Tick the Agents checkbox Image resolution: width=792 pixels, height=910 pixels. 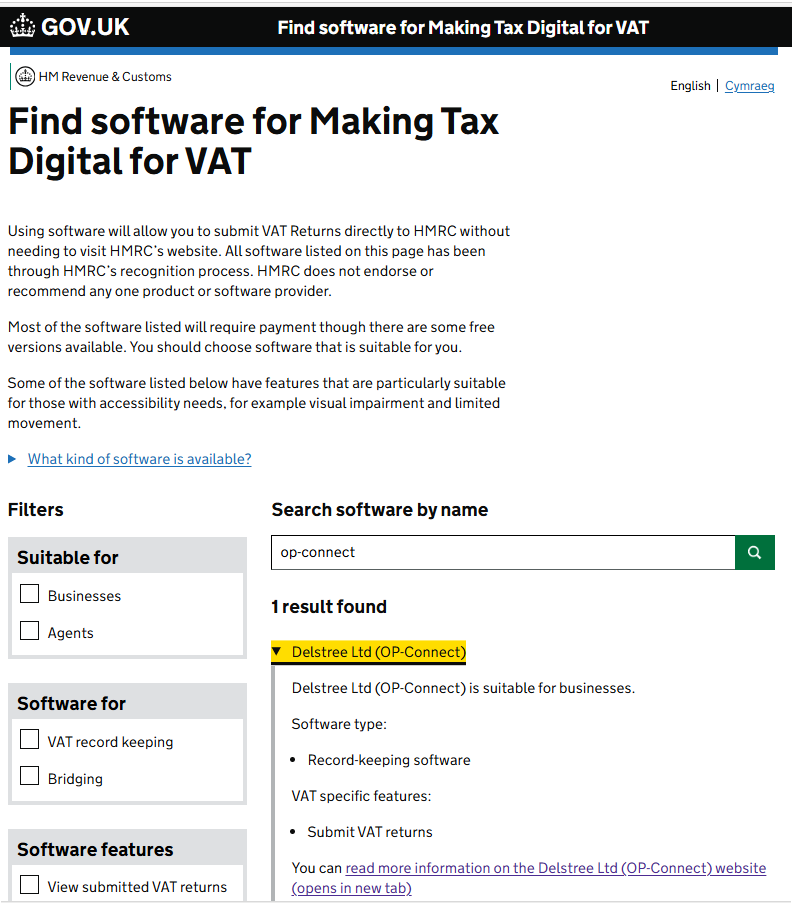click(x=30, y=631)
